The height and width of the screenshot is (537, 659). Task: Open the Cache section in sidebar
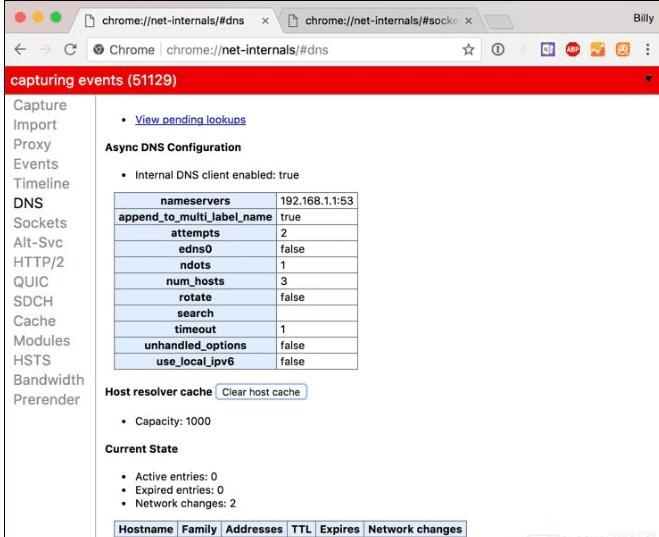point(34,321)
